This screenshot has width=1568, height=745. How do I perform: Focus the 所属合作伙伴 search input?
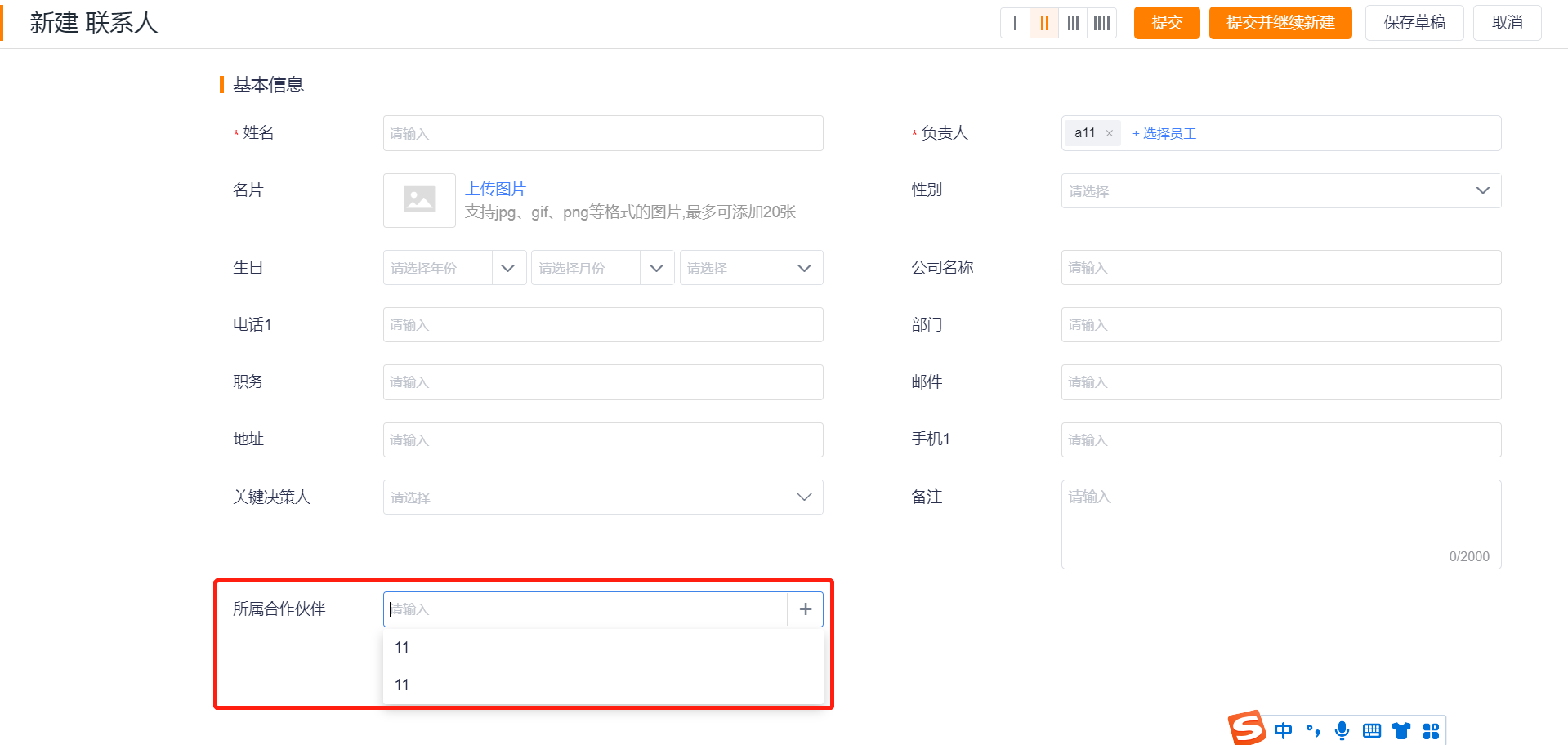coord(585,609)
